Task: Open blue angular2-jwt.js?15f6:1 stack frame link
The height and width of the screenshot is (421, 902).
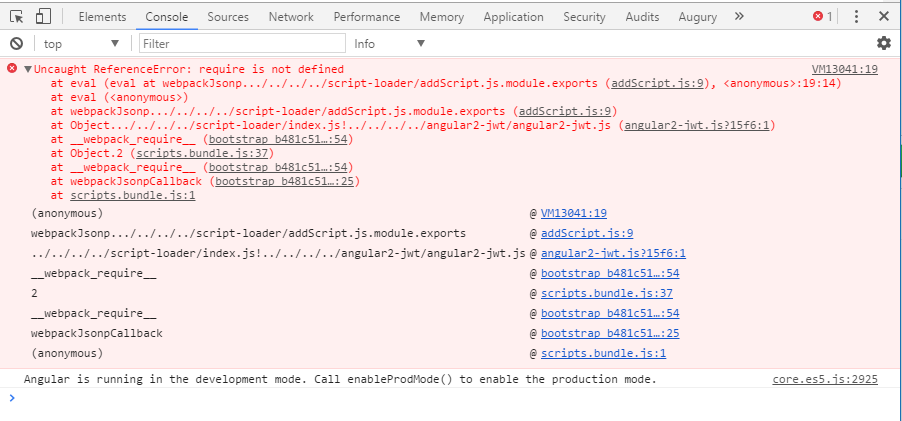Action: [613, 254]
